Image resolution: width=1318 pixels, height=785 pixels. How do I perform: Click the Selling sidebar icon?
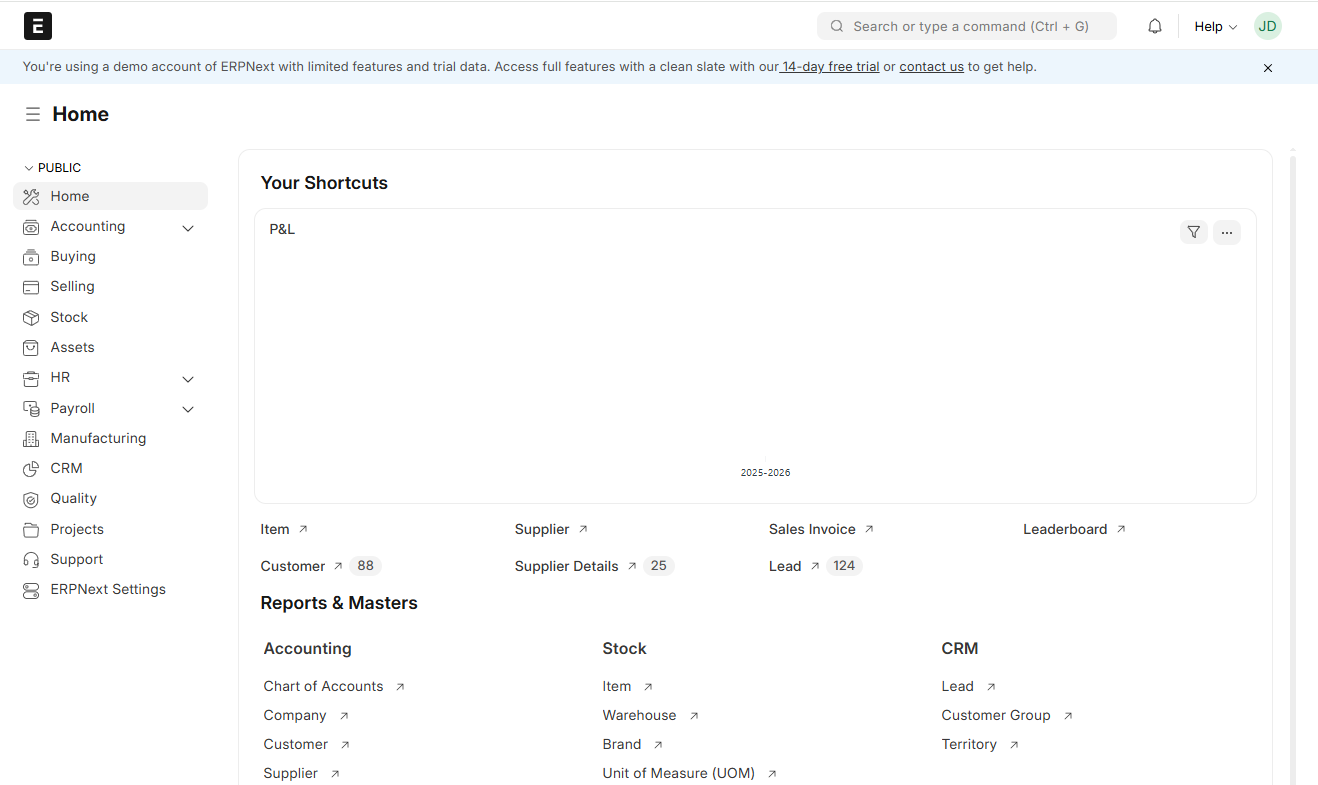click(x=31, y=287)
